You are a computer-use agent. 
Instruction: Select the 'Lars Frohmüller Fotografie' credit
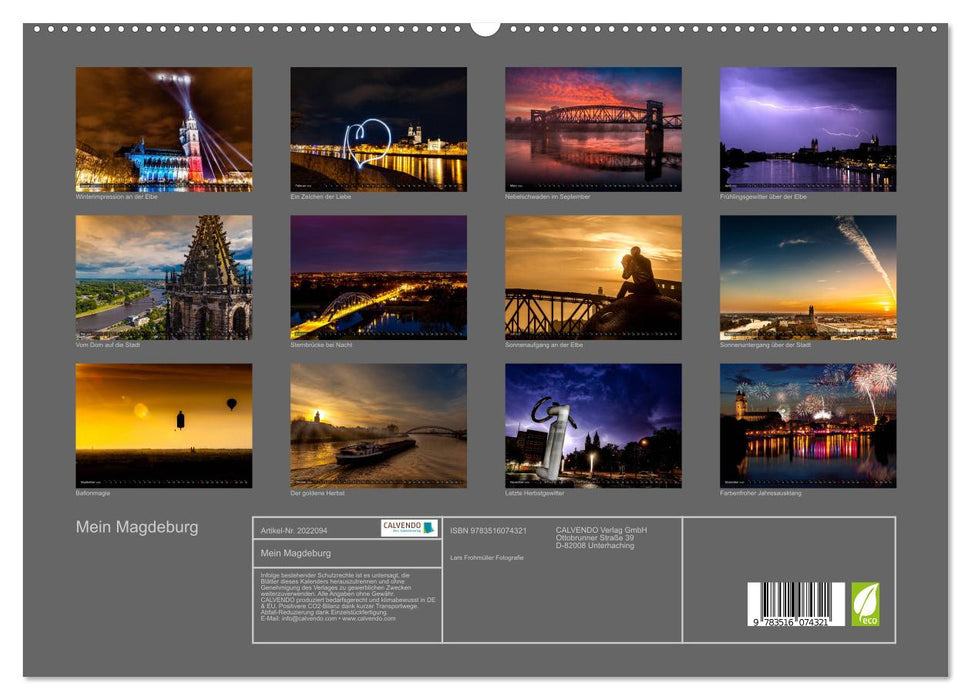[x=486, y=557]
